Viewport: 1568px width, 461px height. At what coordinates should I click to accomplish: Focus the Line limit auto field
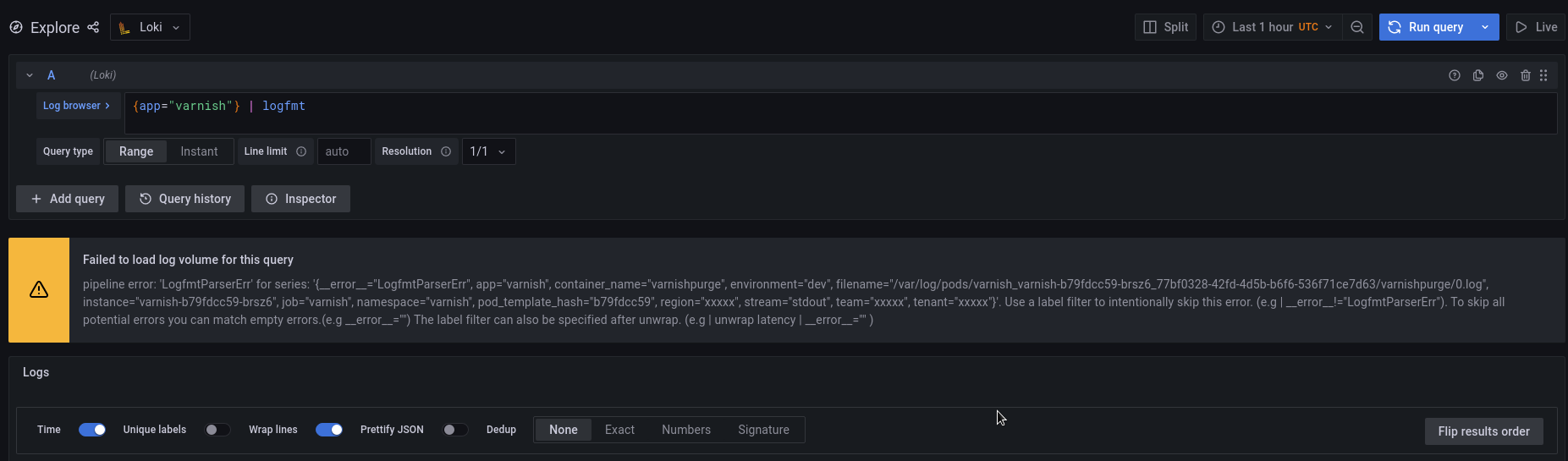344,151
